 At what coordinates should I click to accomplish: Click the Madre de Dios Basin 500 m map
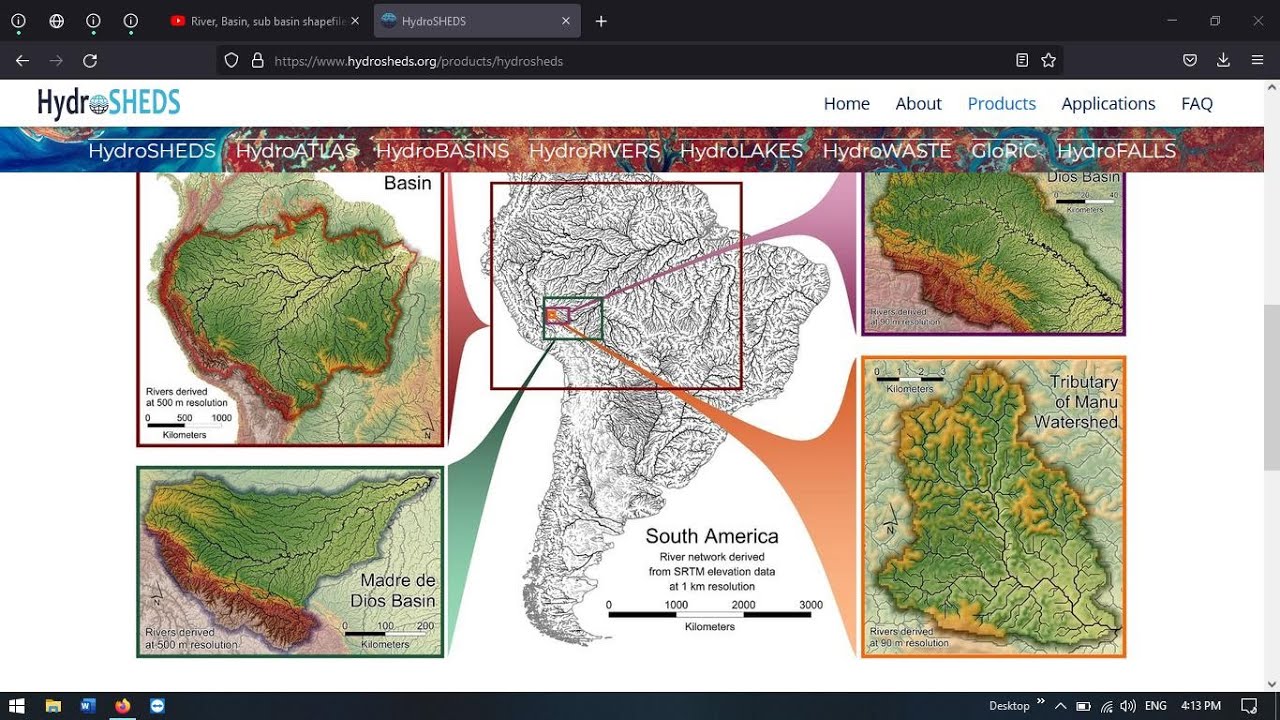[x=290, y=562]
